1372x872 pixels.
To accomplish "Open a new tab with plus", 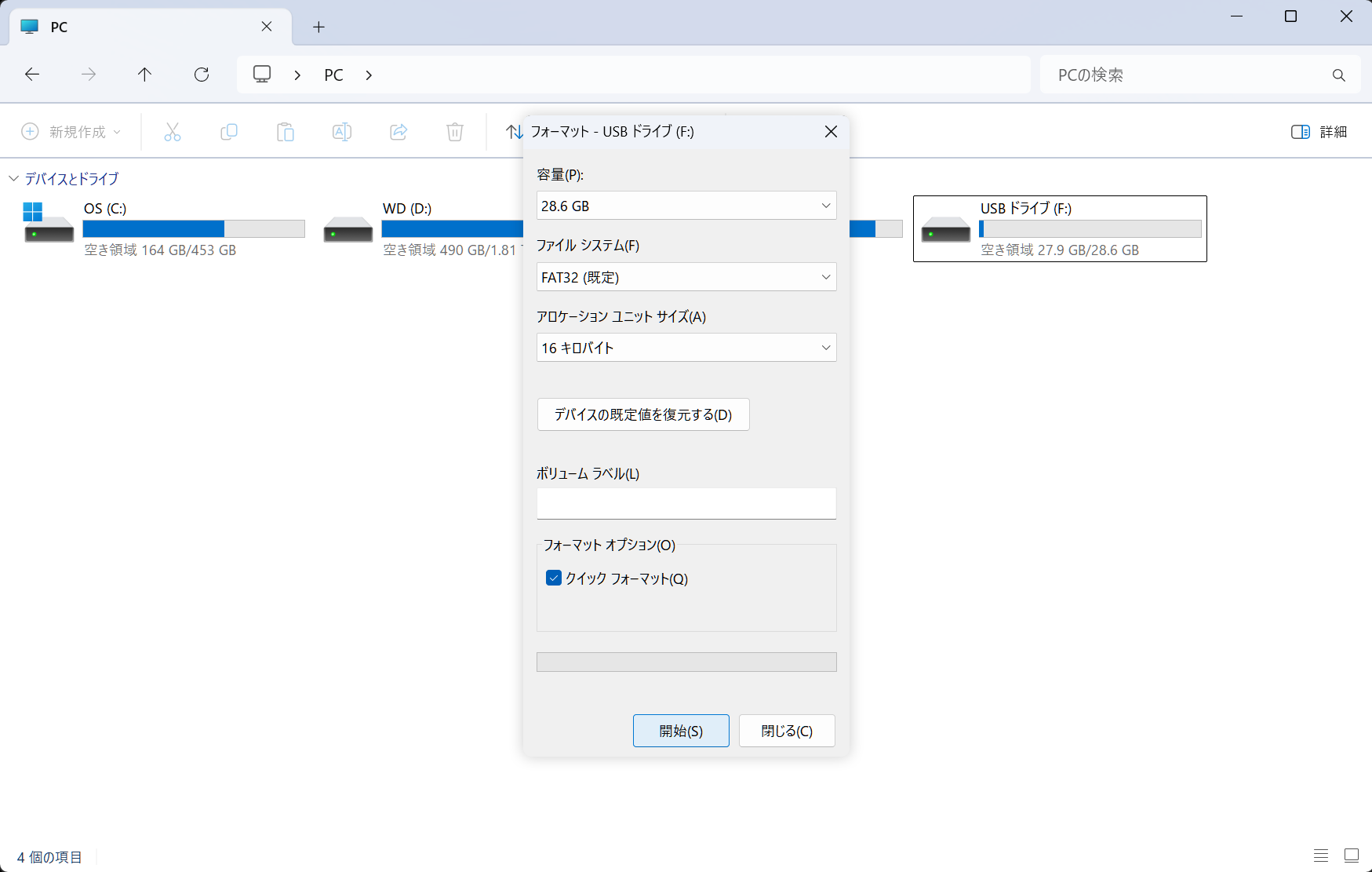I will (318, 27).
